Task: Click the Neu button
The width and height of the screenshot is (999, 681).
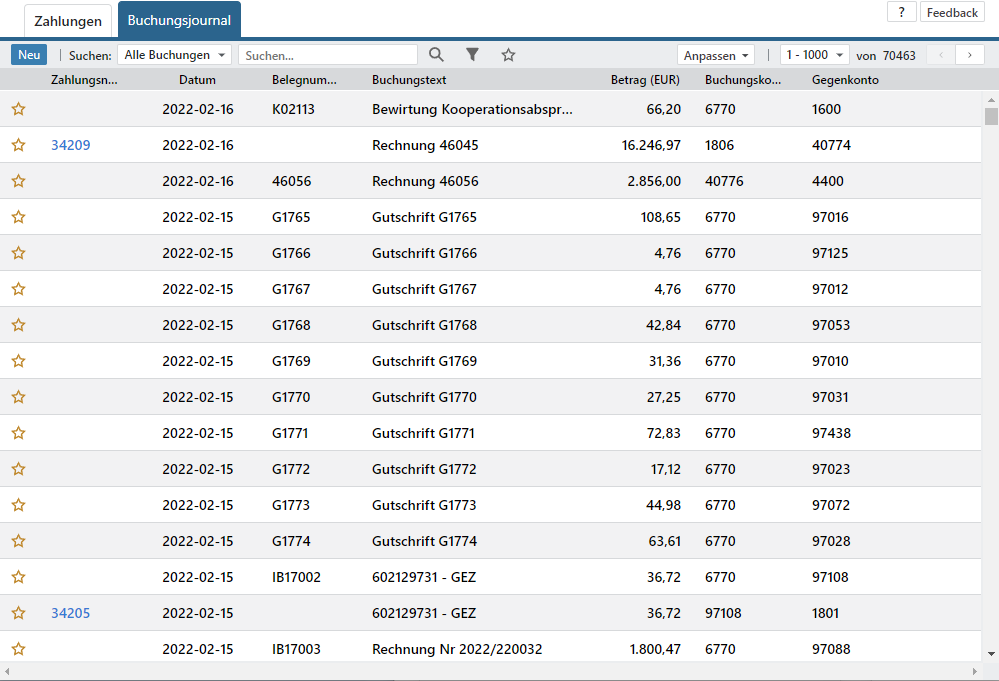Action: [x=29, y=55]
